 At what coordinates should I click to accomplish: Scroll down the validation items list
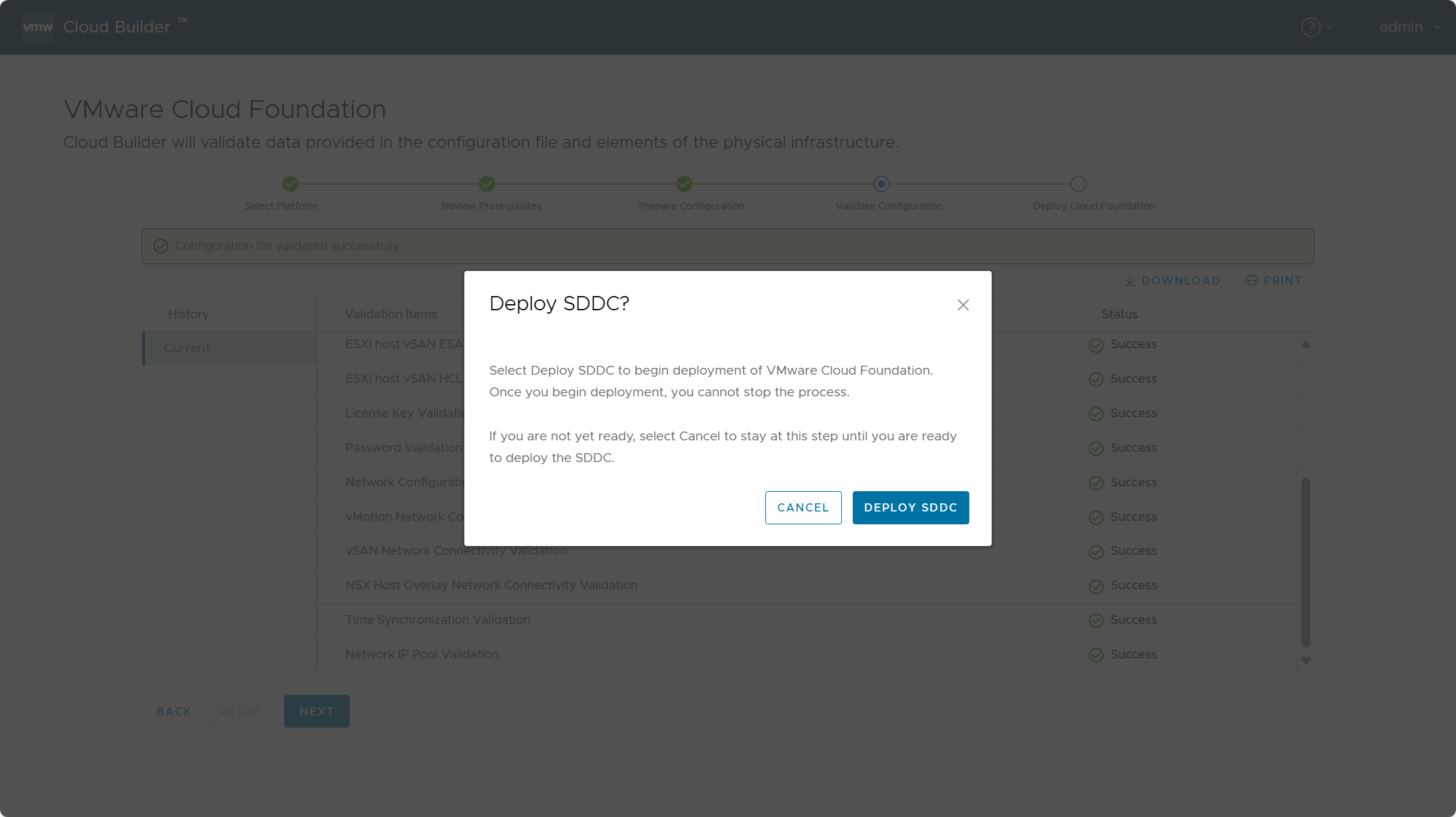pyautogui.click(x=1306, y=660)
